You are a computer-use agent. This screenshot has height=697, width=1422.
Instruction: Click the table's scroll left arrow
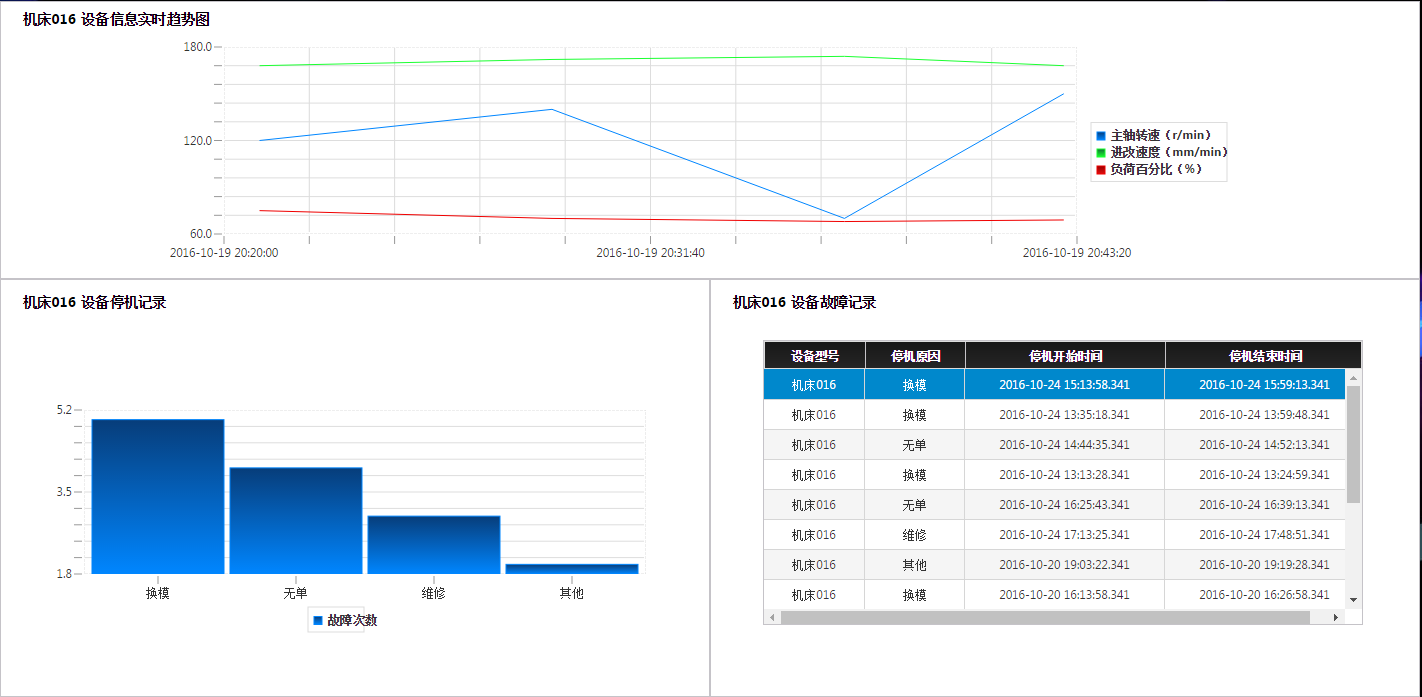771,617
